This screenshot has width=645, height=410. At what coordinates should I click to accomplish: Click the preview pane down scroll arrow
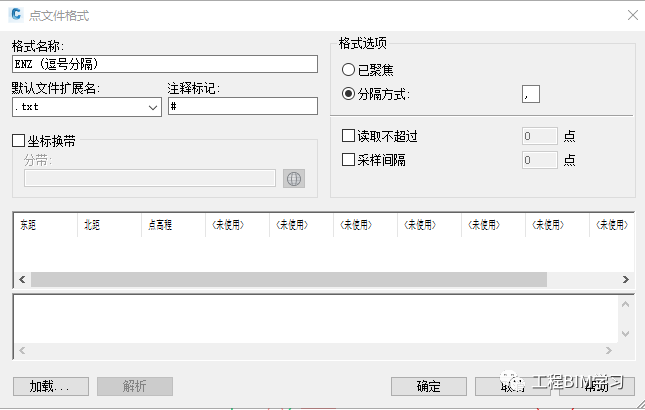(x=625, y=334)
